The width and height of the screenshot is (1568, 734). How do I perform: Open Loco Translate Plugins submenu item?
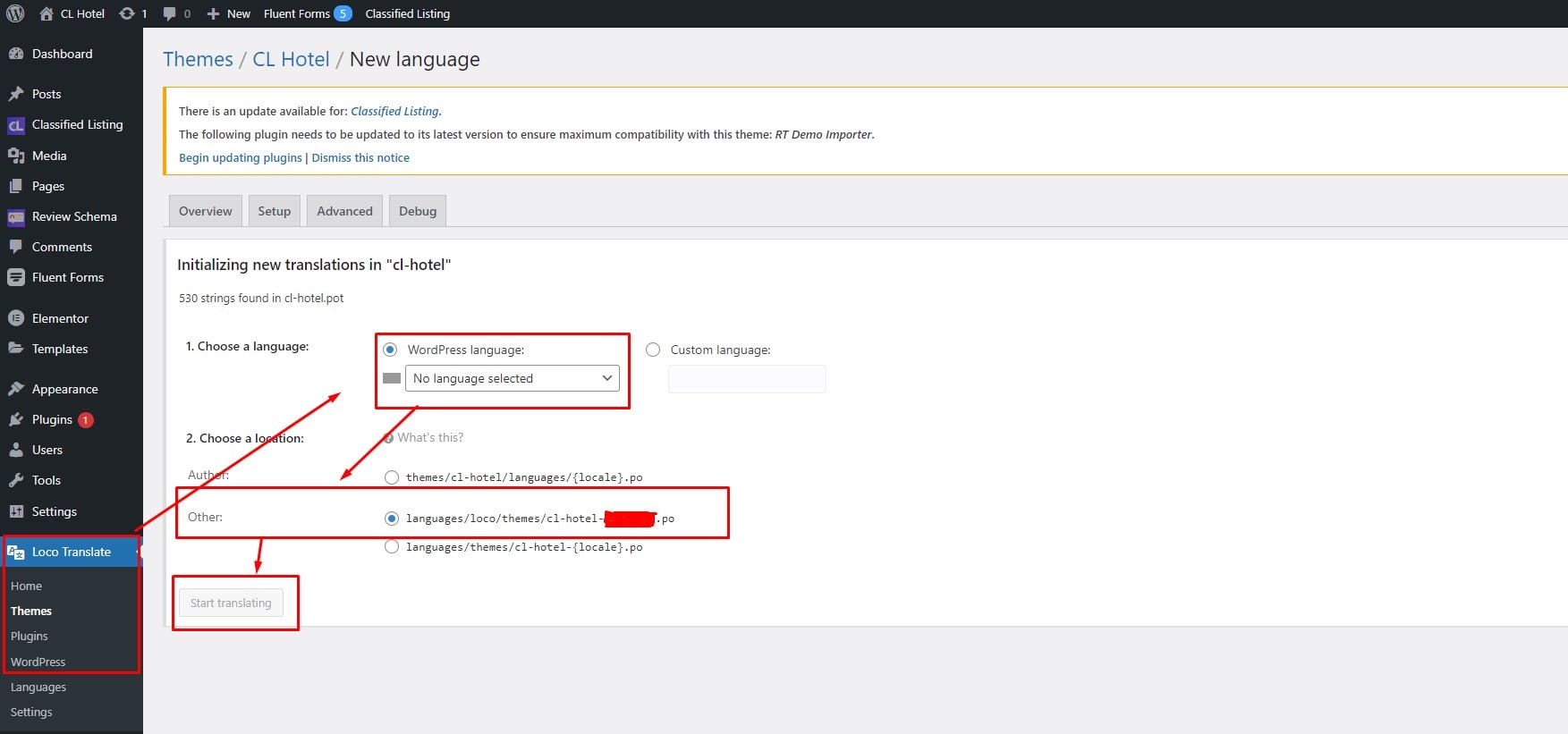click(30, 637)
